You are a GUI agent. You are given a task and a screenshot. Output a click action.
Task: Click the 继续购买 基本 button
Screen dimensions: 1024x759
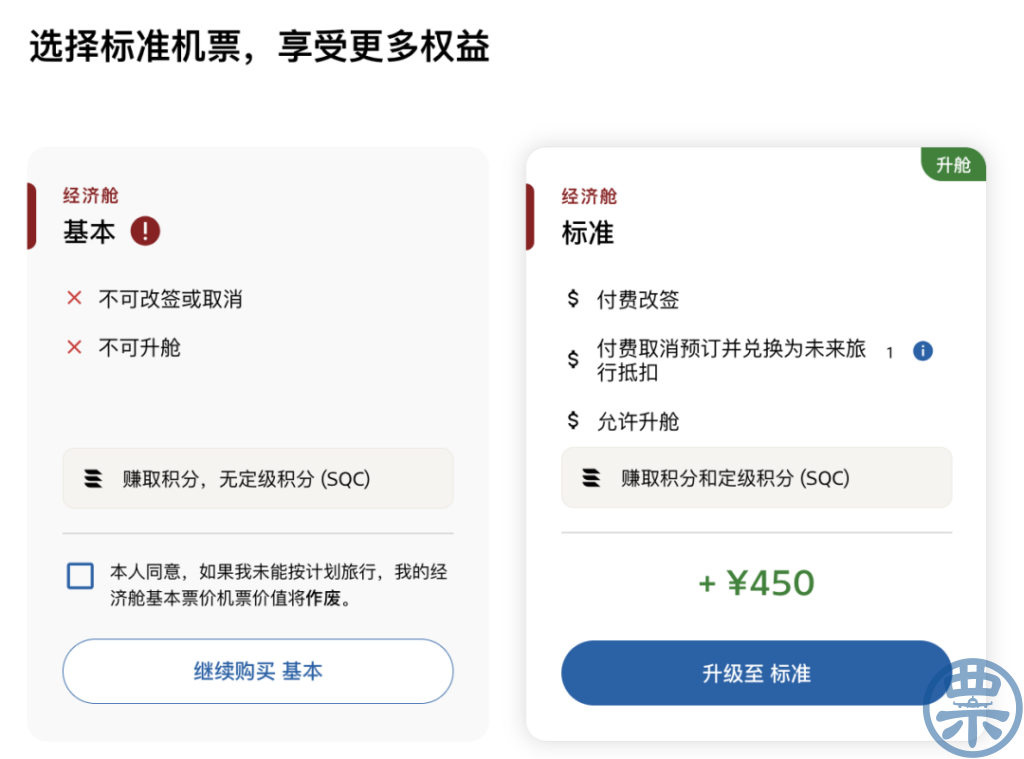258,671
